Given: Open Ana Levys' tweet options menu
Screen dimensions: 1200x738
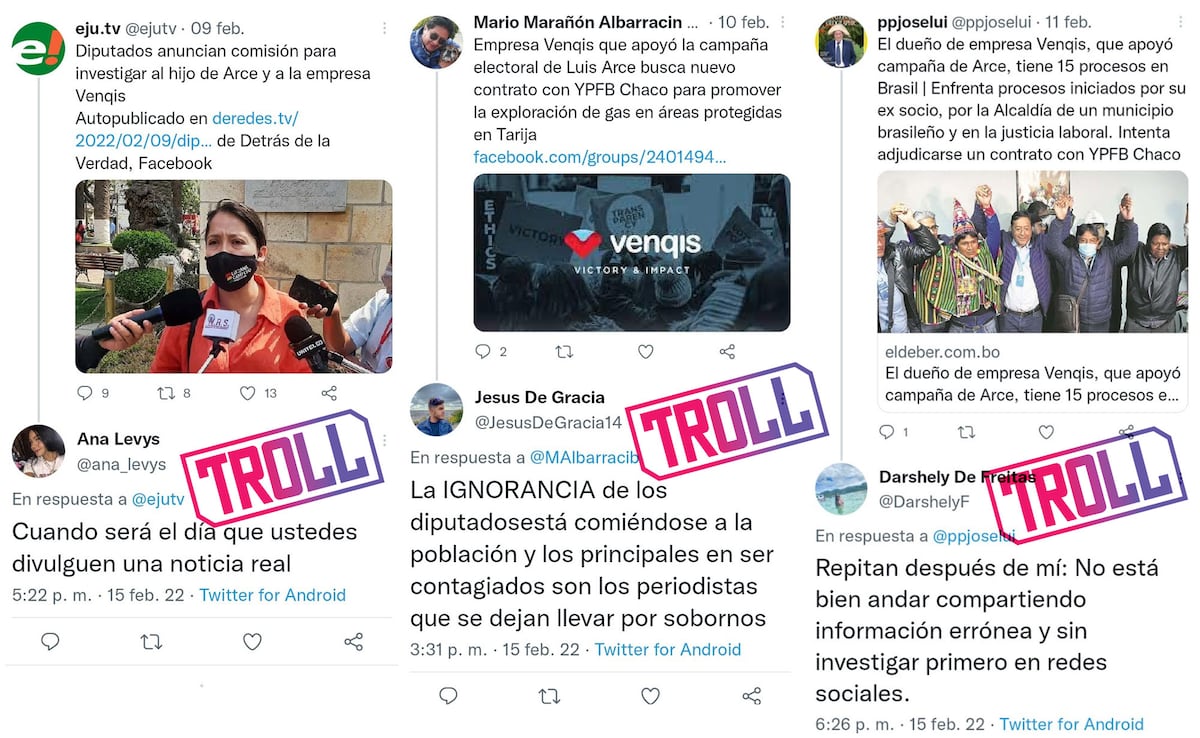Looking at the screenshot, I should click(385, 440).
